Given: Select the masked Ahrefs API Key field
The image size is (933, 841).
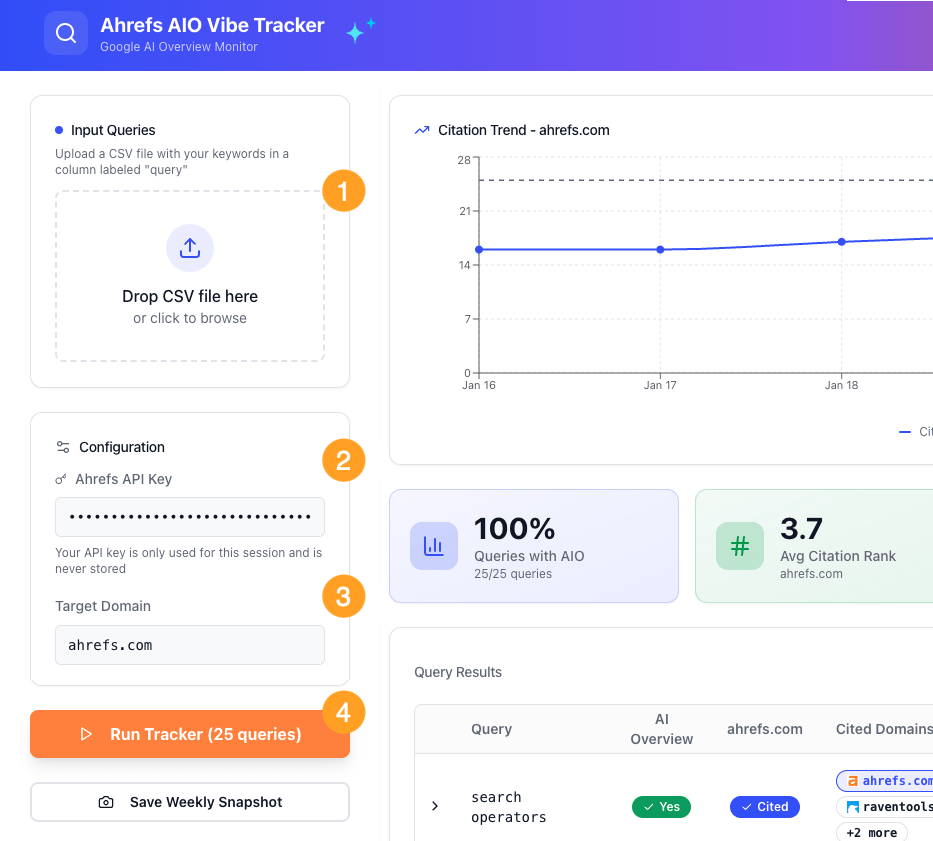Looking at the screenshot, I should (x=189, y=517).
